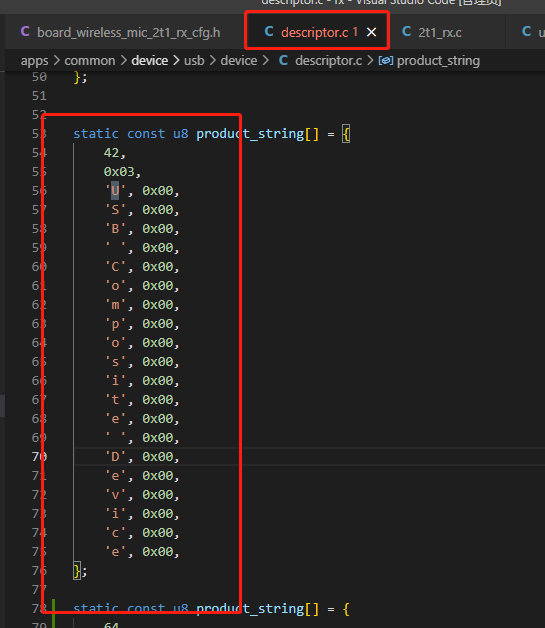The height and width of the screenshot is (628, 545).
Task: Close the descriptor.c tab
Action: (x=372, y=32)
